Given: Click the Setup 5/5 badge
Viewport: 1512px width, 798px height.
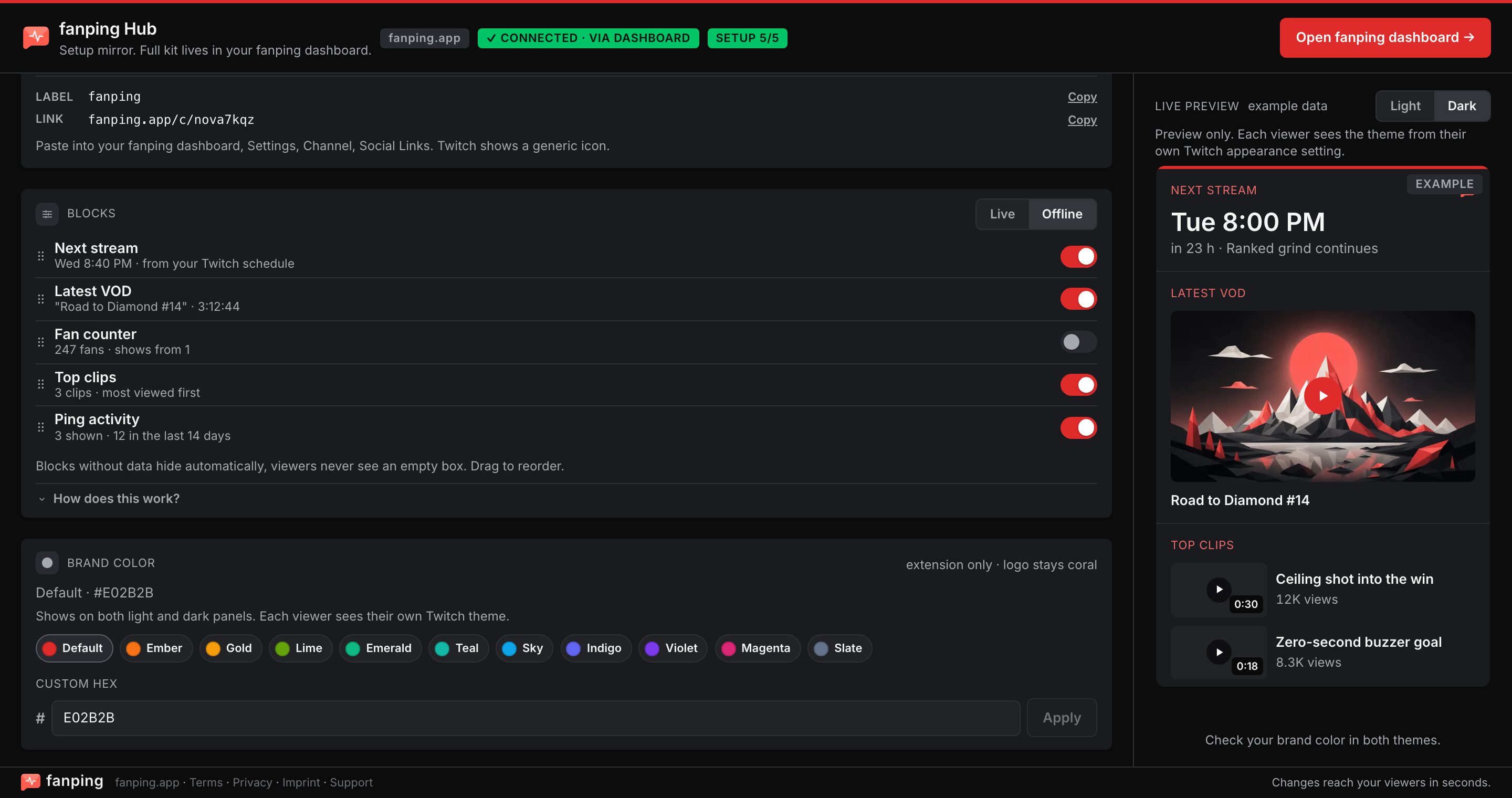Looking at the screenshot, I should 747,38.
